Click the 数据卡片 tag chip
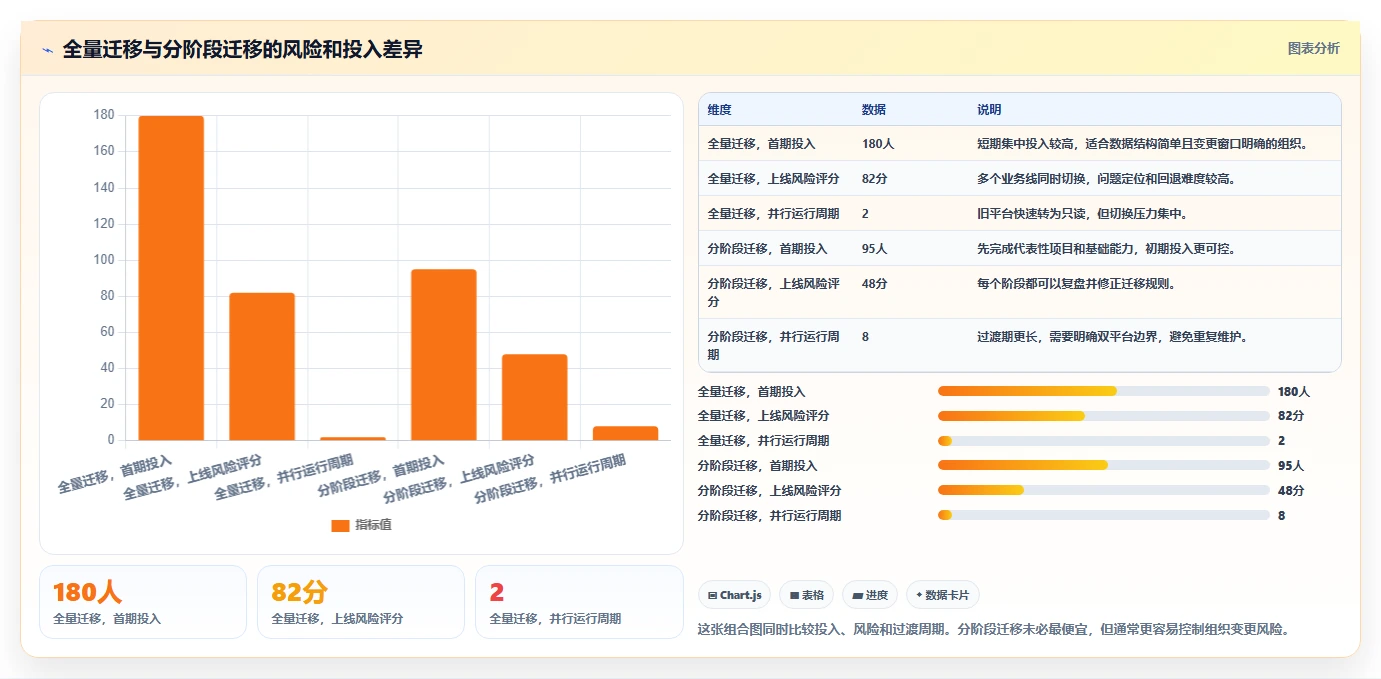The width and height of the screenshot is (1381, 679). [943, 595]
